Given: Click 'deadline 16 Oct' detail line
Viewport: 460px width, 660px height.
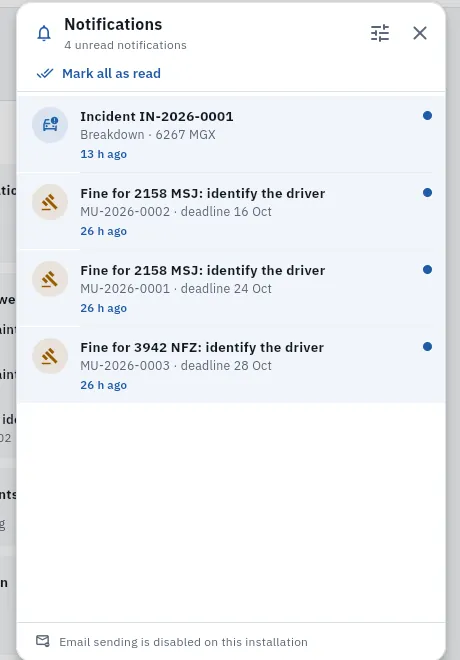Looking at the screenshot, I should click(176, 212).
